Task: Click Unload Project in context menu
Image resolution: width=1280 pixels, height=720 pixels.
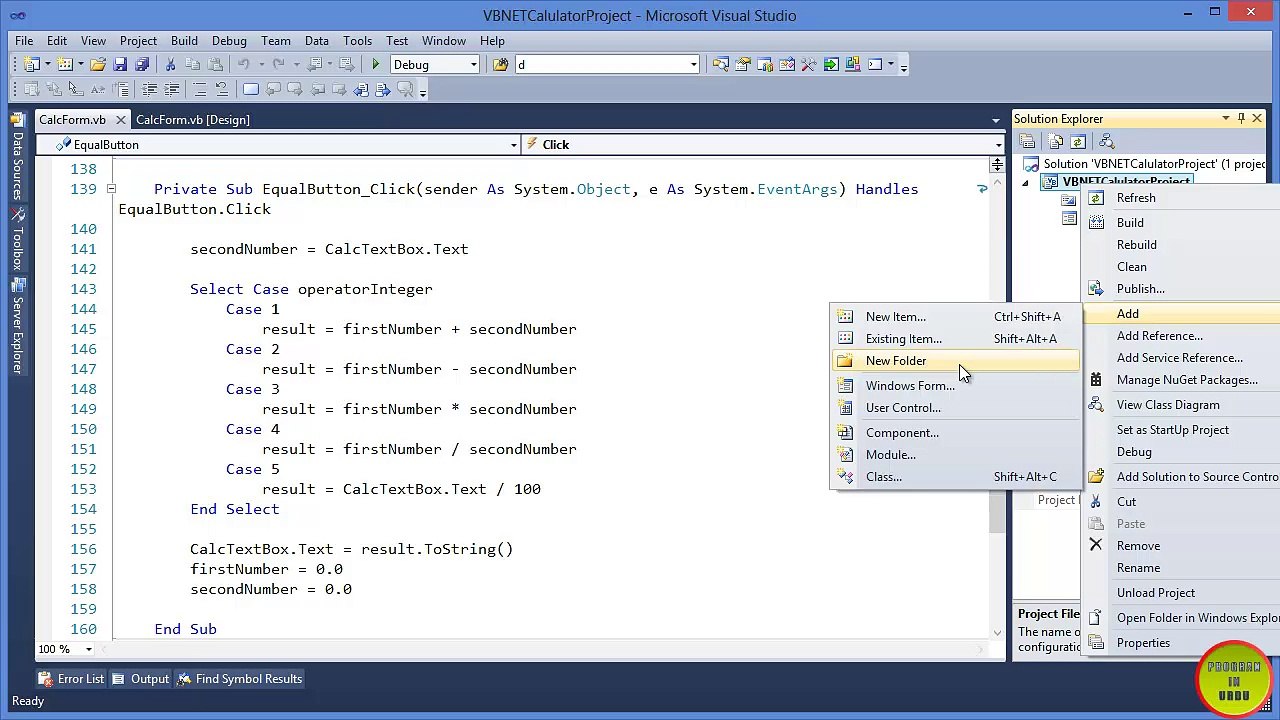Action: [x=1182, y=593]
